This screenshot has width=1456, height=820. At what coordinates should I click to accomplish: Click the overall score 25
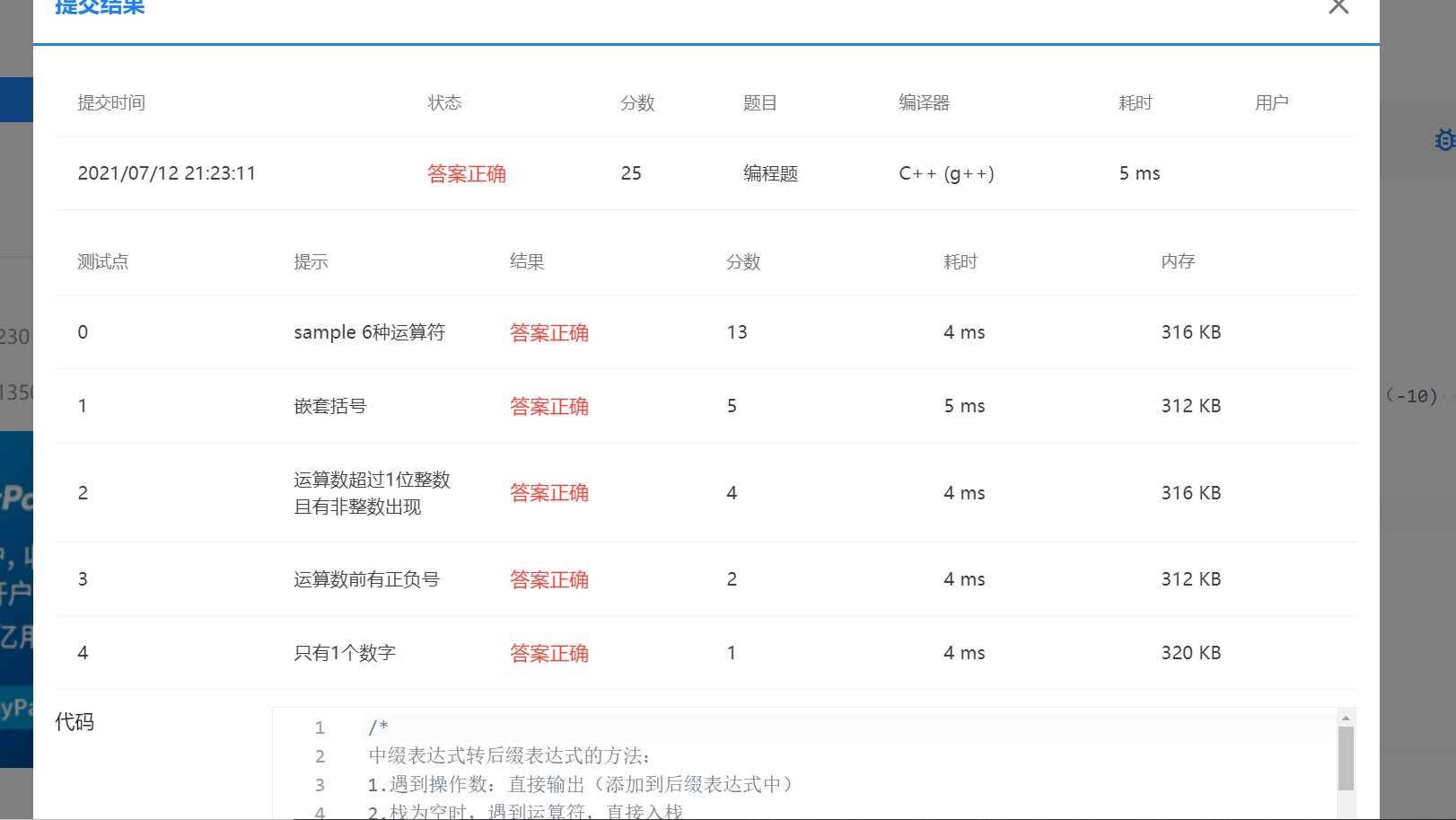pyautogui.click(x=631, y=173)
